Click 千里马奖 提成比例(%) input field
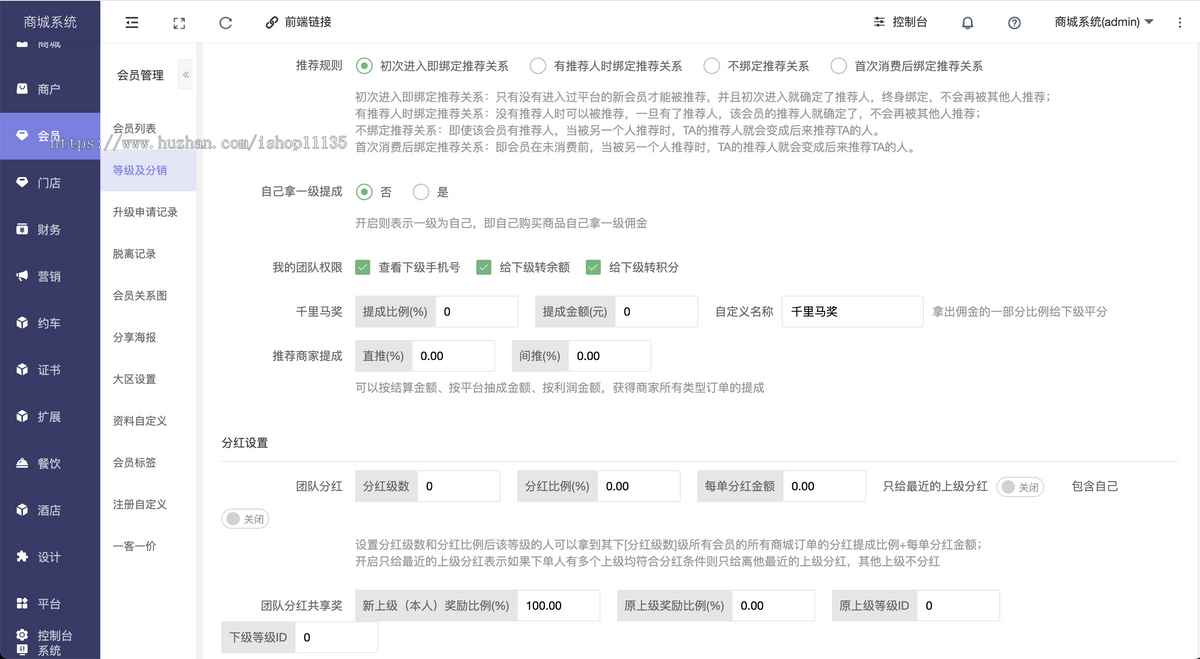 point(476,312)
